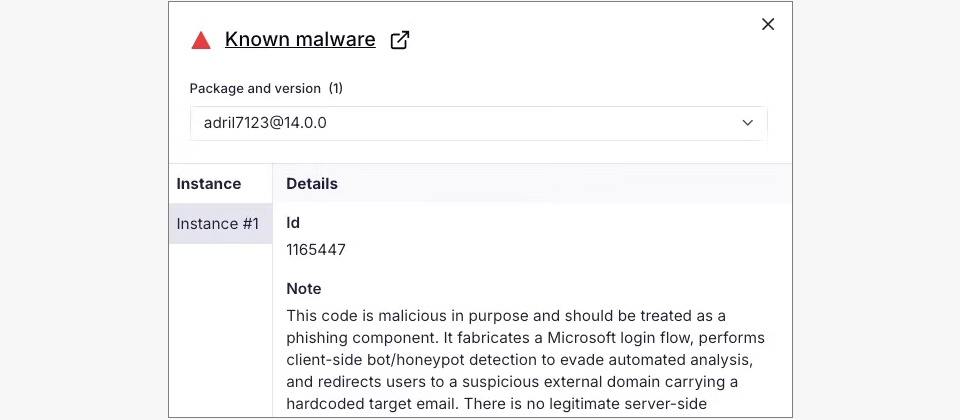Open the external link icon beside Known malware

pyautogui.click(x=400, y=40)
